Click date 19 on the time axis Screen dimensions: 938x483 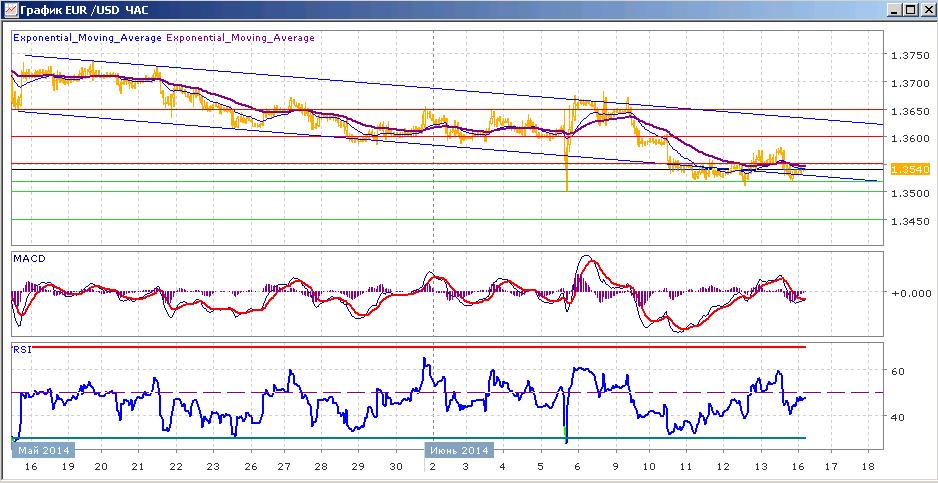pos(68,467)
